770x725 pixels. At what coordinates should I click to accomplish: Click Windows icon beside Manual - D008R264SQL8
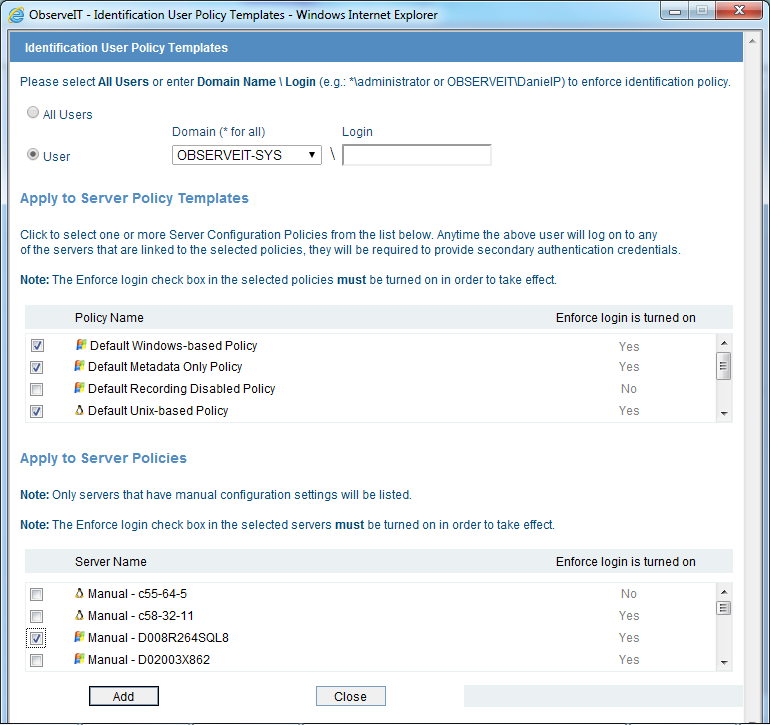click(80, 638)
